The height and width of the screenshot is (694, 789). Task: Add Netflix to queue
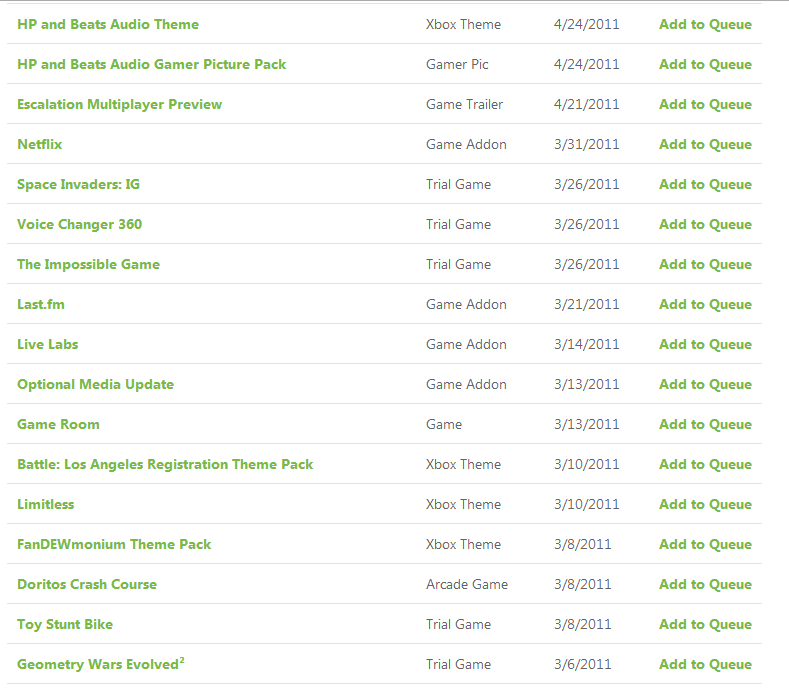705,144
